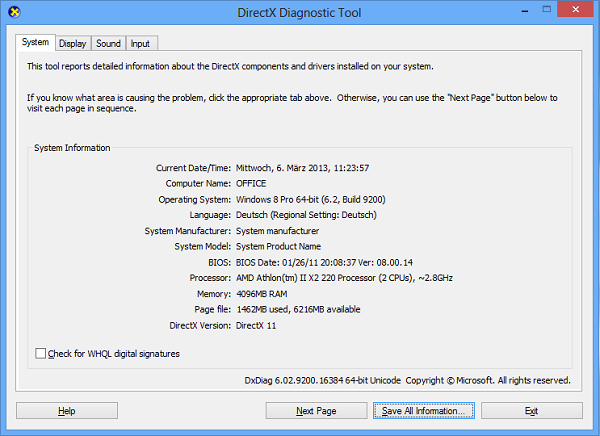The image size is (600, 436).
Task: Minimize the DirectX Diagnostic Tool window
Action: (525, 10)
